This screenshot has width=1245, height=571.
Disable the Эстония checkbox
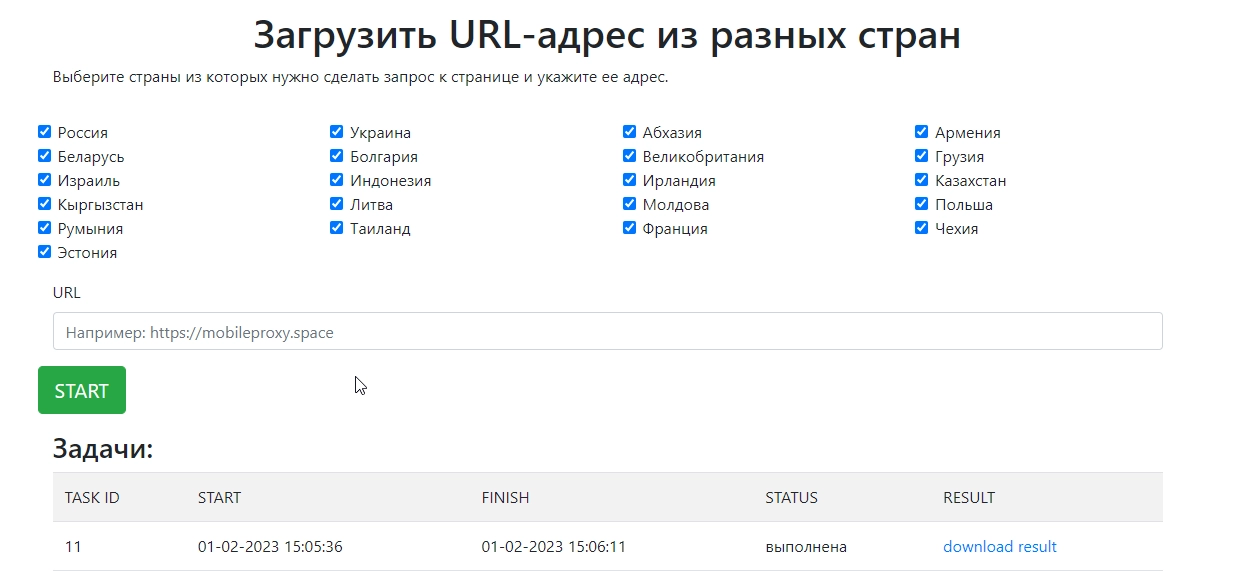coord(44,252)
